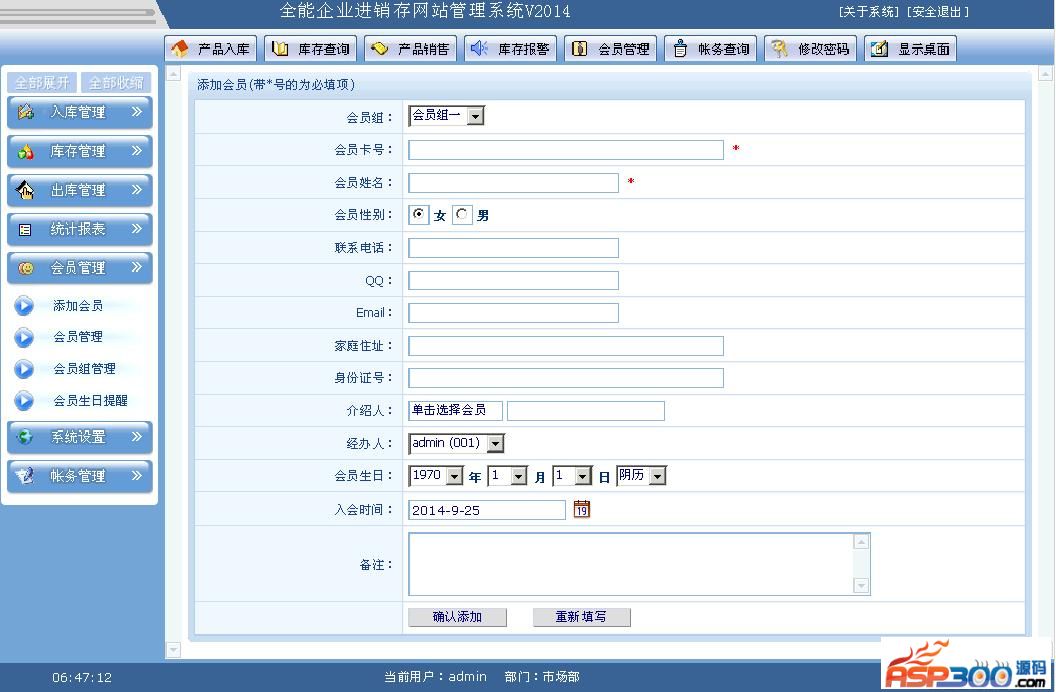Expand the 系统设置 chevron
Screen dimensions: 1056x692
tap(137, 436)
